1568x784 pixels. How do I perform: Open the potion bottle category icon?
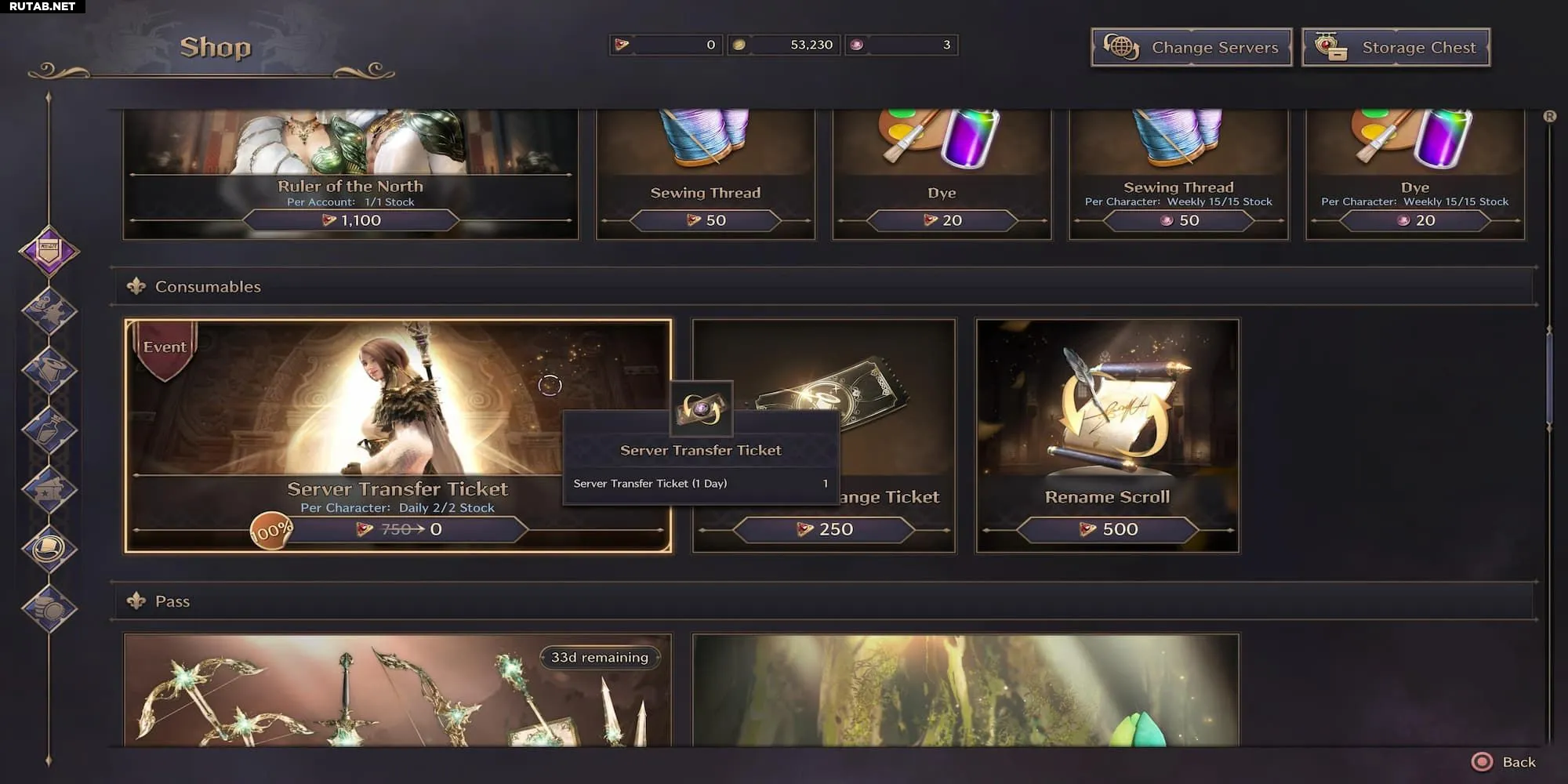click(49, 430)
